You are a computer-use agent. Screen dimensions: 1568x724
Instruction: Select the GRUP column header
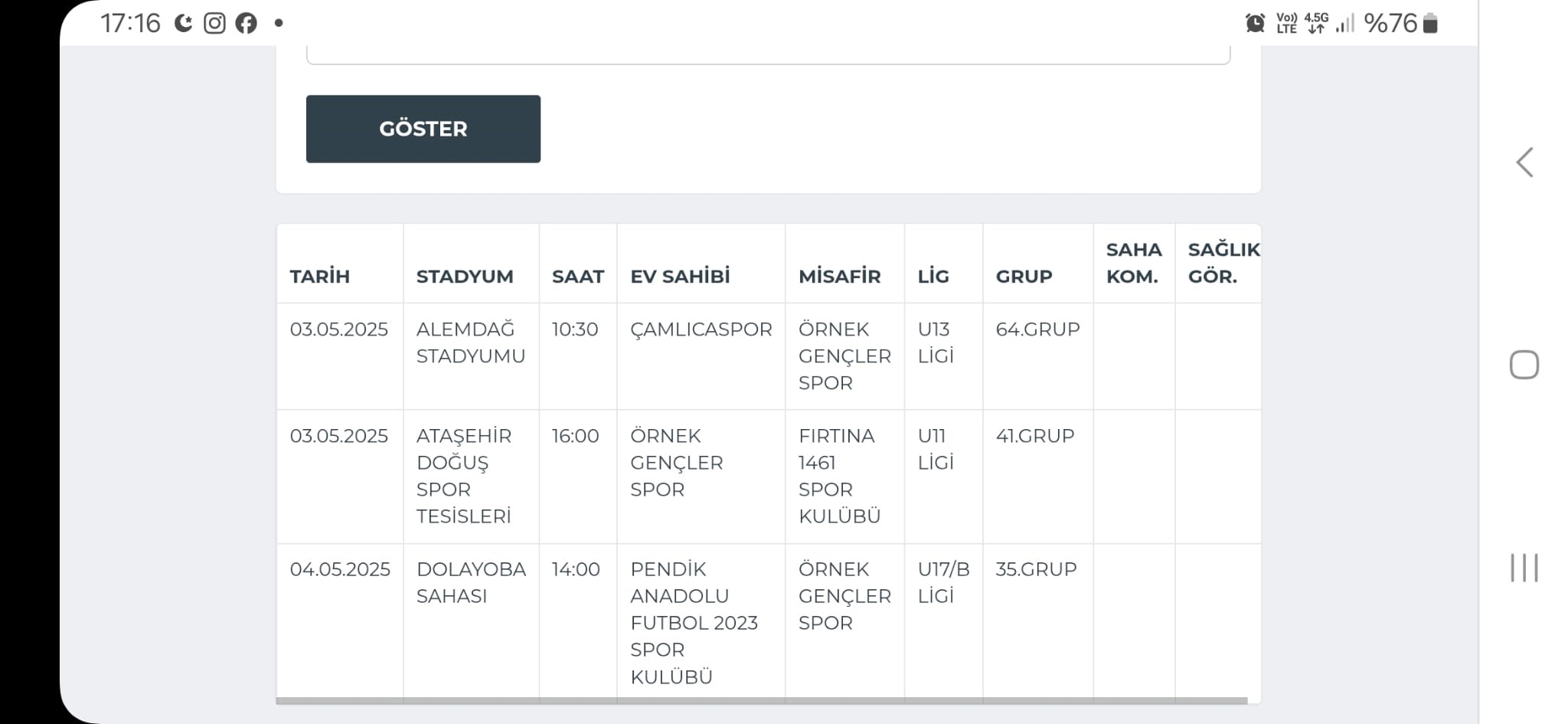[x=1024, y=277]
